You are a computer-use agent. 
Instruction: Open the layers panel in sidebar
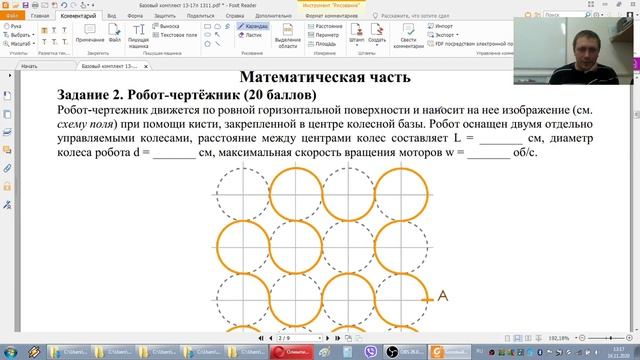pyautogui.click(x=7, y=132)
